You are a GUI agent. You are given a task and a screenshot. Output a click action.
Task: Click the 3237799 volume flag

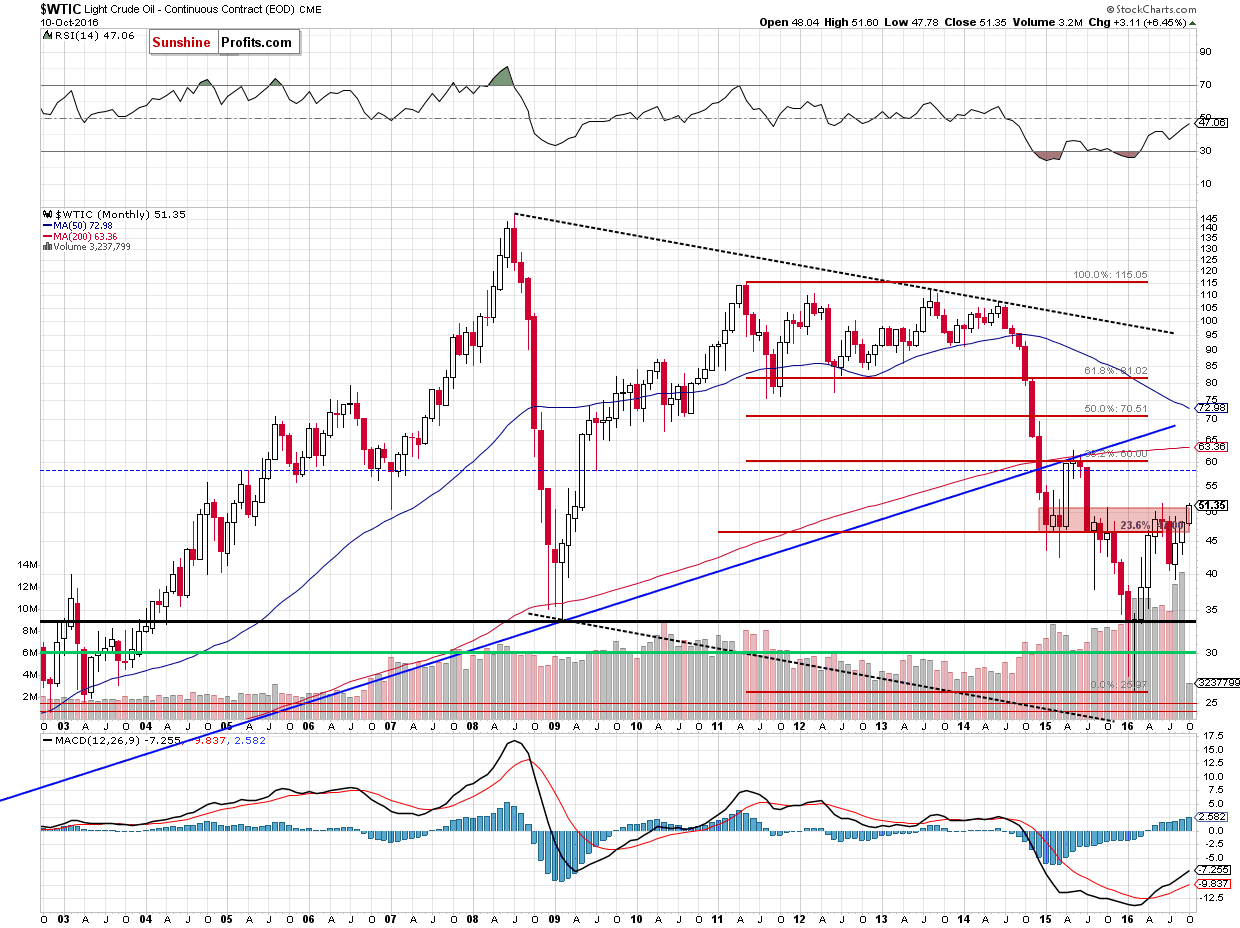(x=1217, y=684)
